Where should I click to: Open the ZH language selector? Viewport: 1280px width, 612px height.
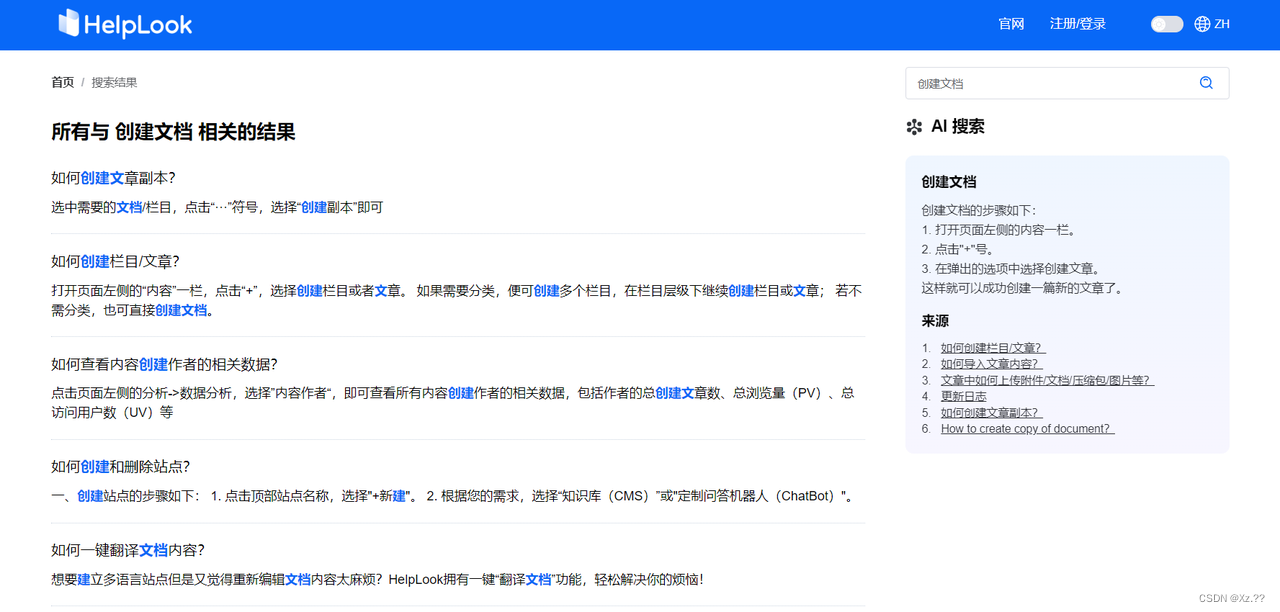(1222, 24)
